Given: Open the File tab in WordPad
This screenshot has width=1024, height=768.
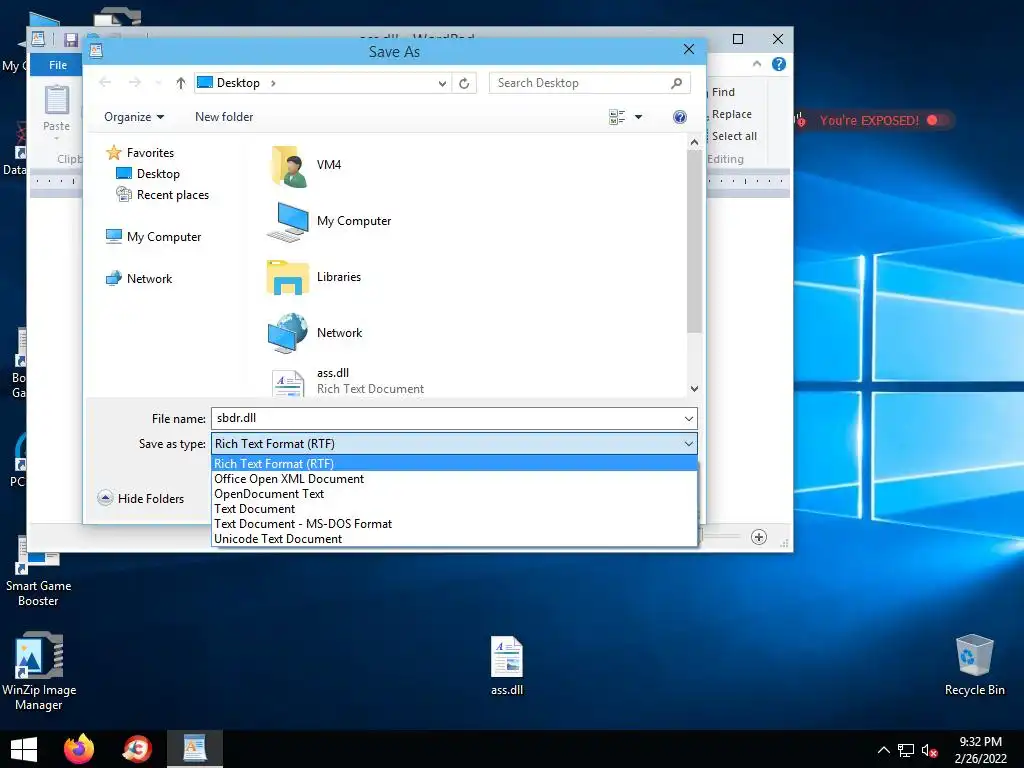Looking at the screenshot, I should coord(57,65).
